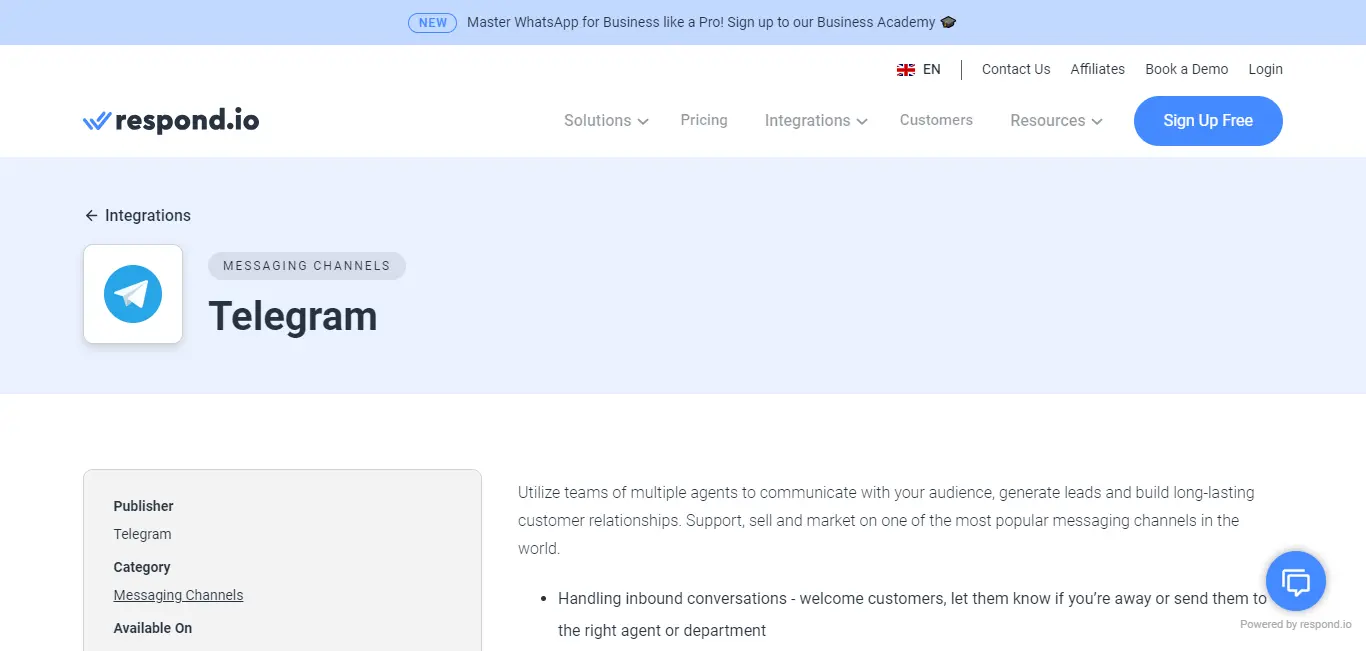Open the Messaging Channels category link
The image size is (1366, 651).
178,595
